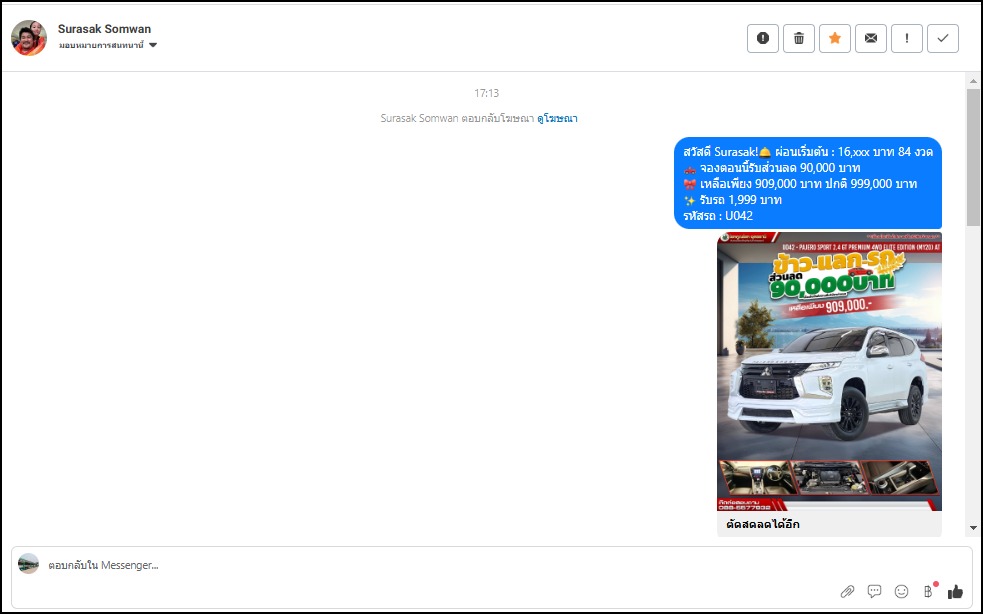Click the baht payment icon

(928, 591)
